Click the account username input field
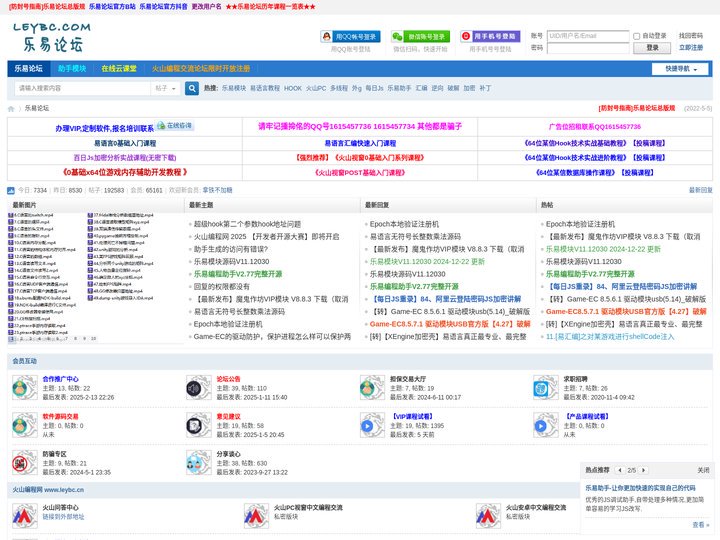 point(588,36)
